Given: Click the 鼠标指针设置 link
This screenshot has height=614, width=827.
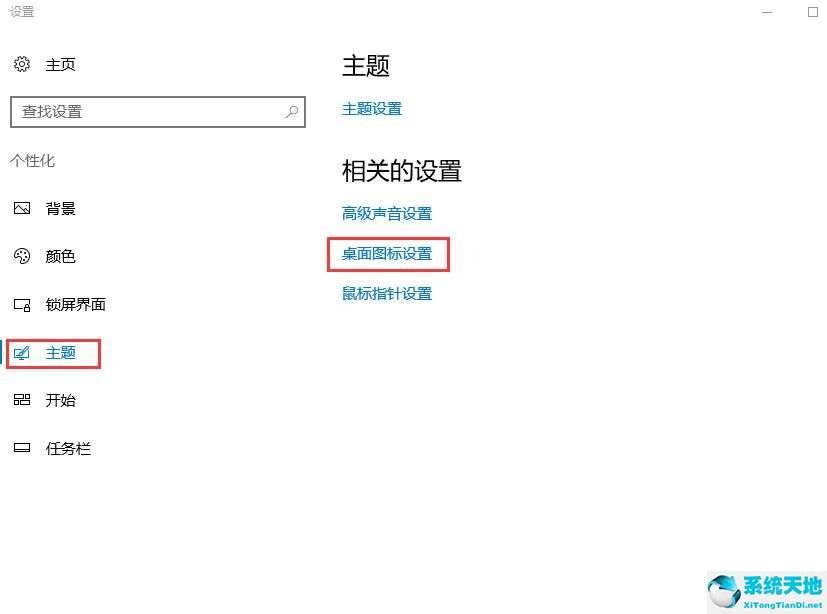Looking at the screenshot, I should click(388, 293).
